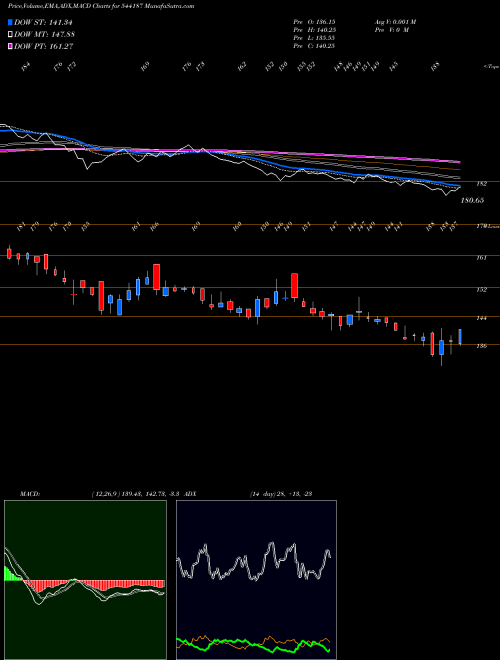
Task: Click the 152 price axis label
Action: click(481, 290)
